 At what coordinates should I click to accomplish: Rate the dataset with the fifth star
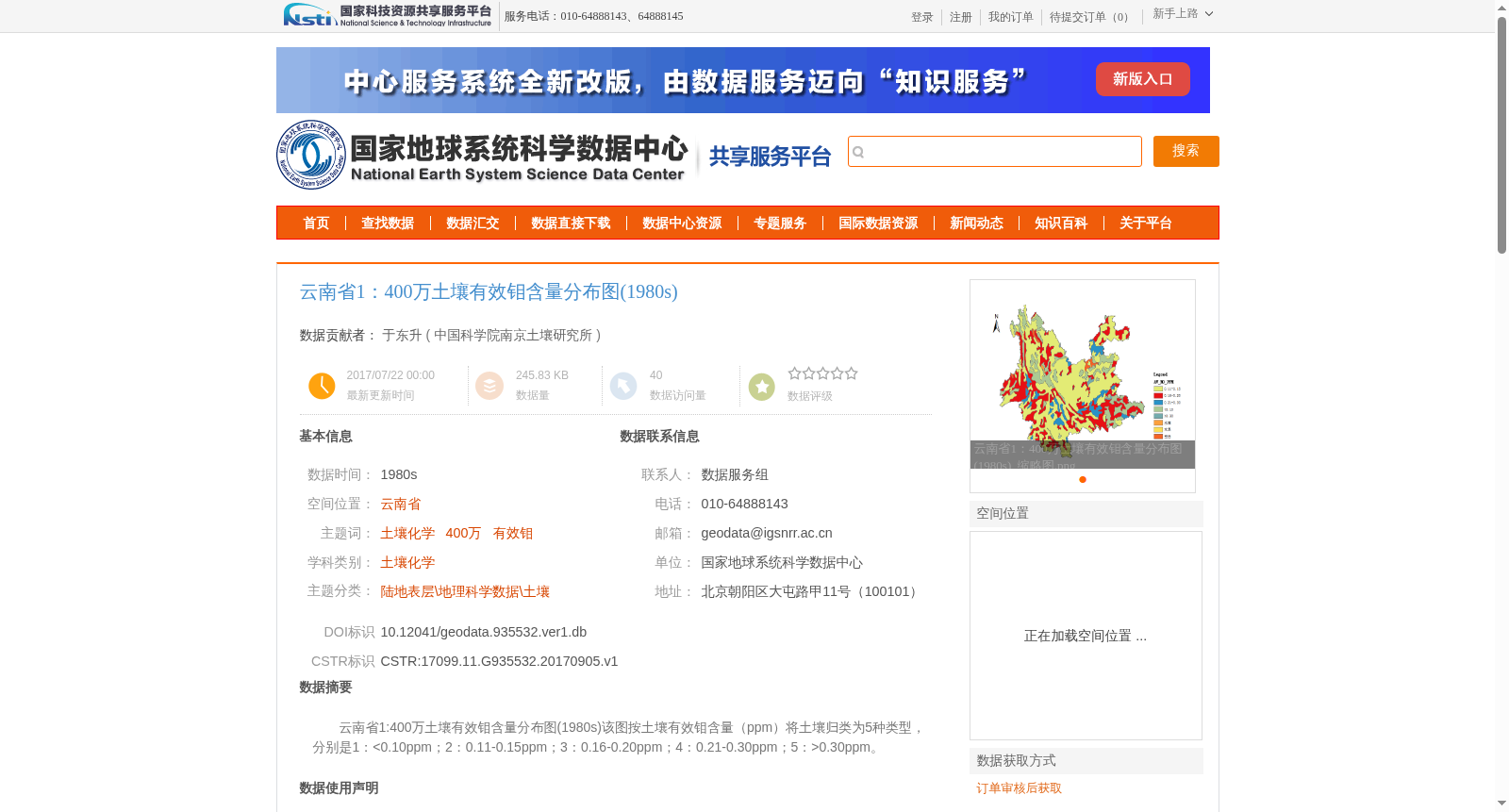(851, 373)
